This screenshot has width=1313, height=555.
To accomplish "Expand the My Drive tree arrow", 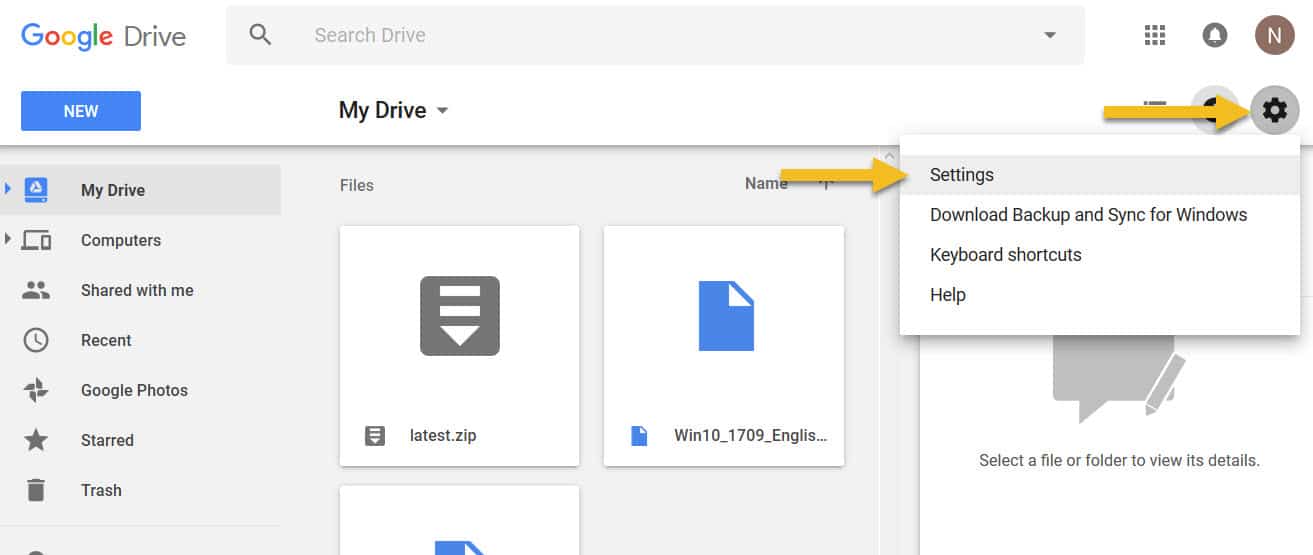I will tap(9, 189).
